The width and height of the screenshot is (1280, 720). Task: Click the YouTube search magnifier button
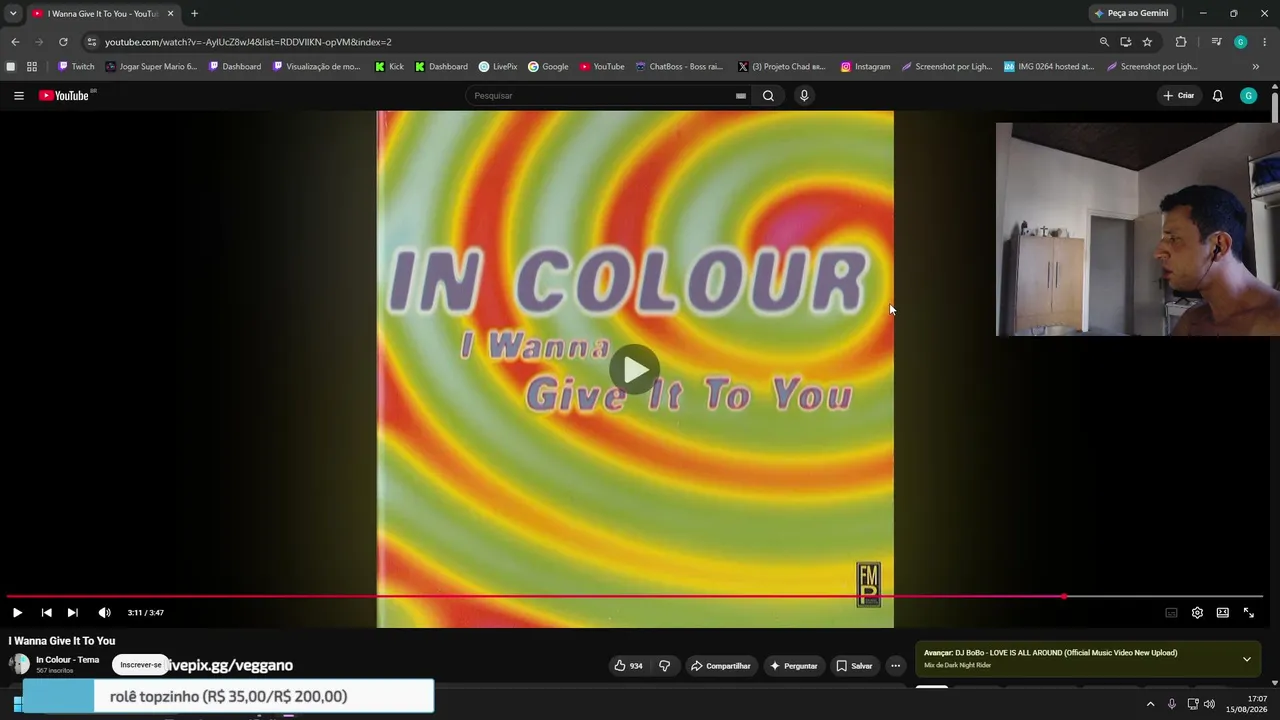(x=768, y=96)
